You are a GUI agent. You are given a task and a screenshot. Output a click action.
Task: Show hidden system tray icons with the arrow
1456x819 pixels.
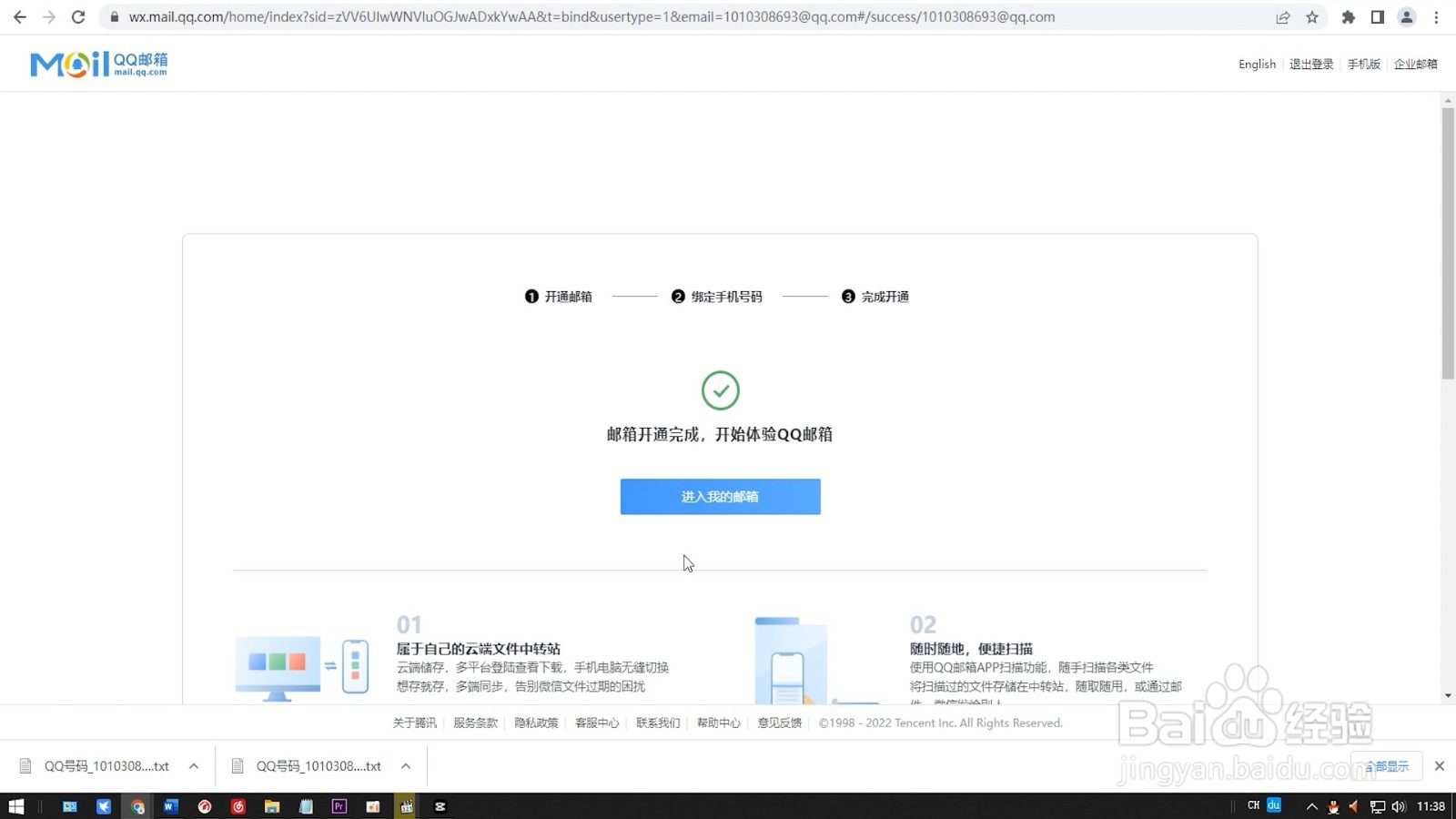tap(1311, 805)
